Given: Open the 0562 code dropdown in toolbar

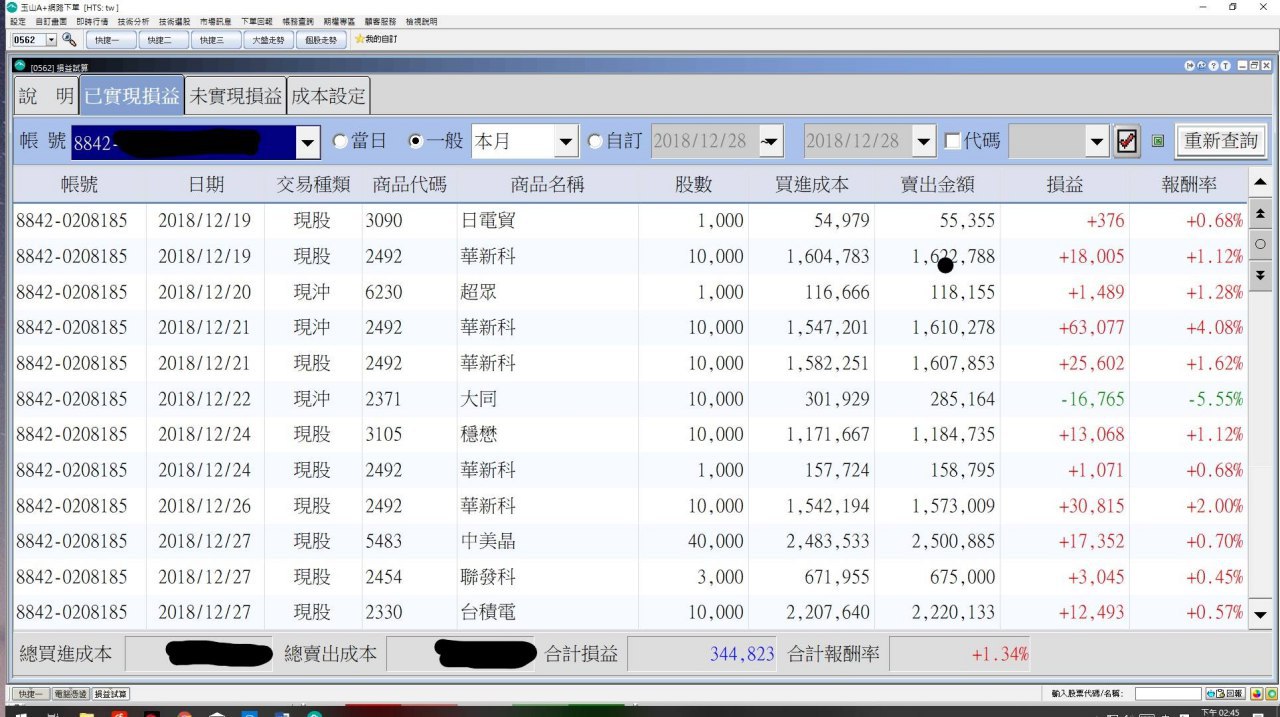Looking at the screenshot, I should (51, 40).
